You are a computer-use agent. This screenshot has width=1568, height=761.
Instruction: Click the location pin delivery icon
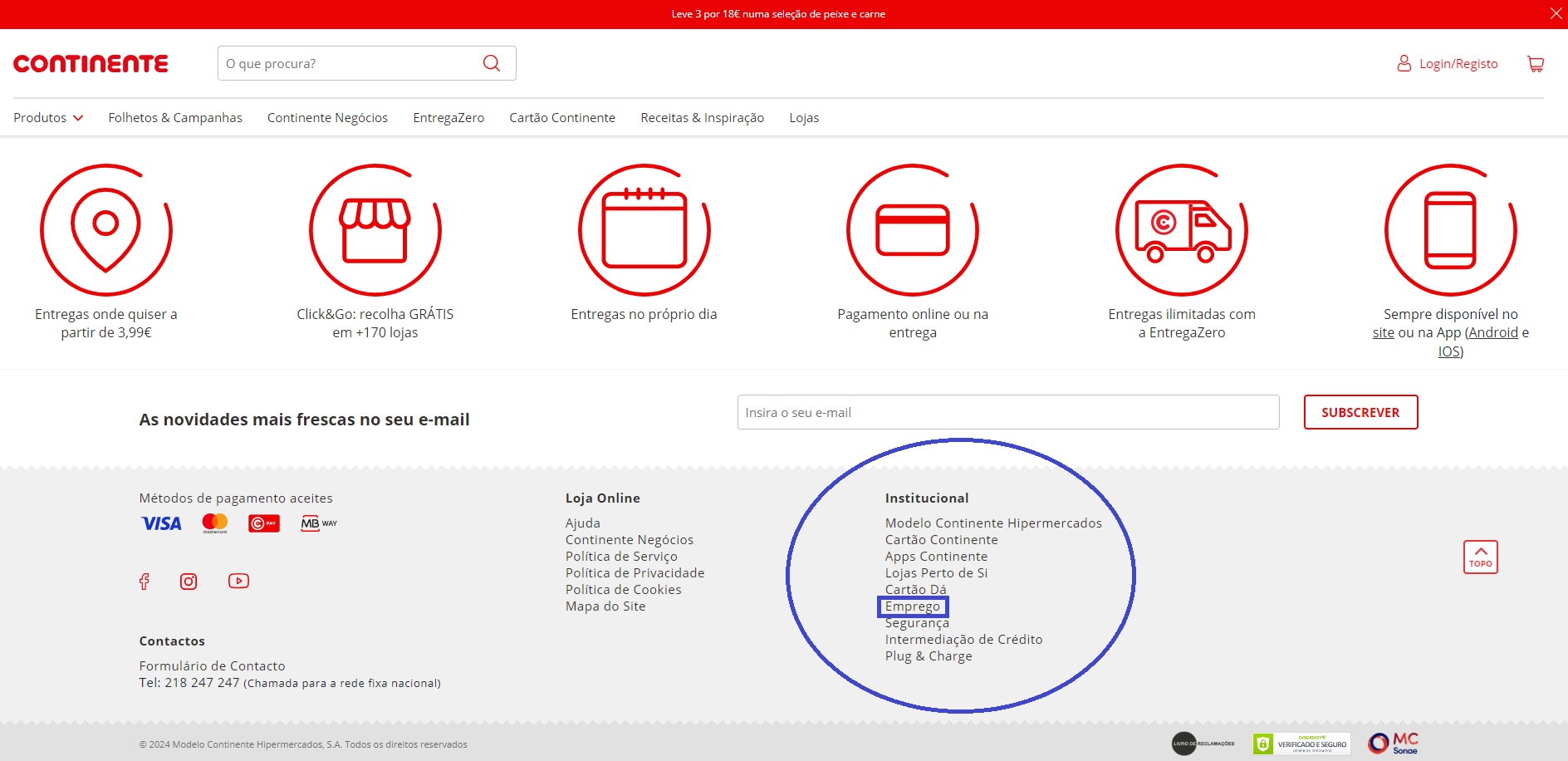(x=106, y=229)
